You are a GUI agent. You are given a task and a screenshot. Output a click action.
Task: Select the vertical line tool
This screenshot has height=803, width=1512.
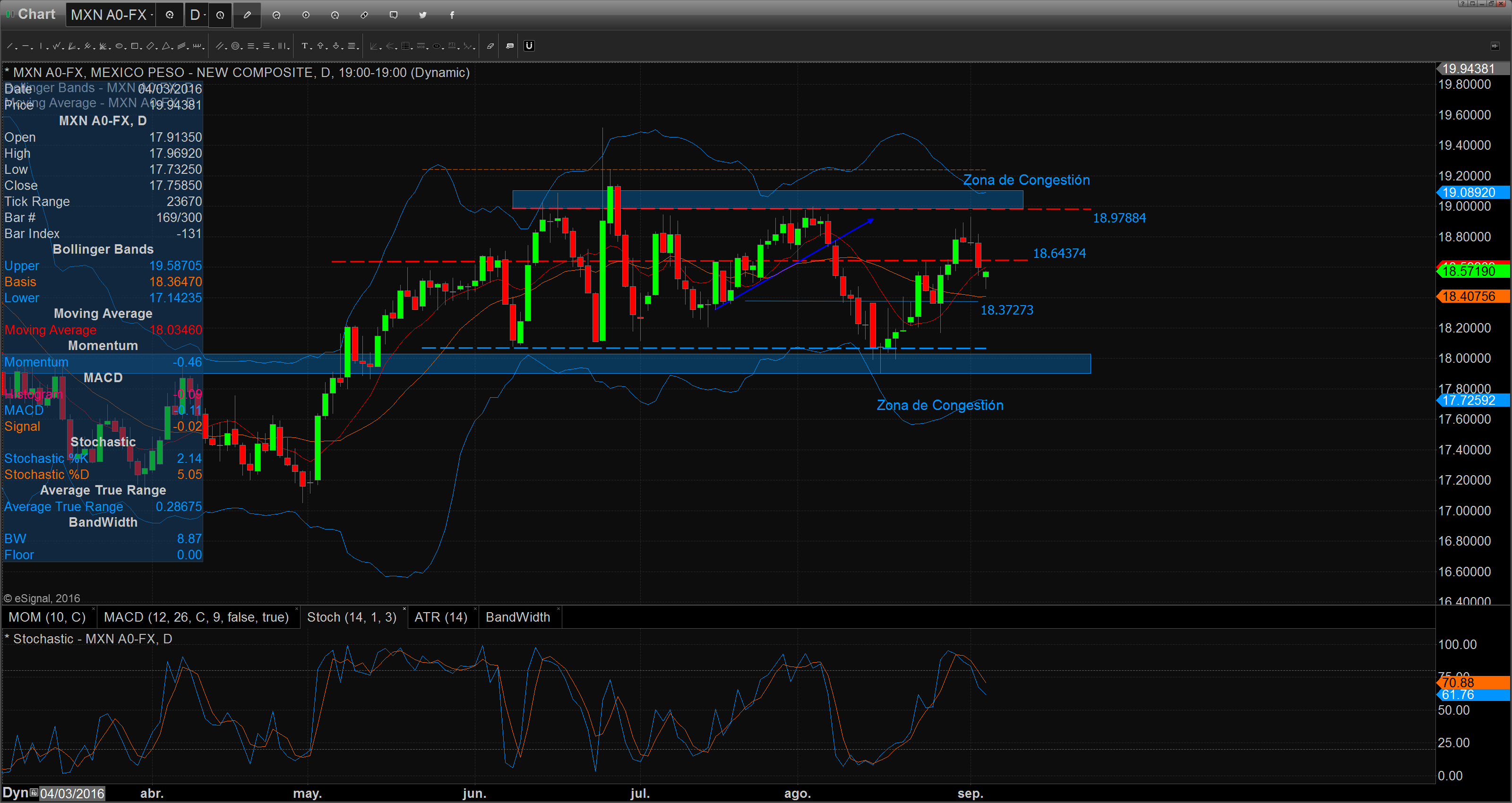[x=41, y=46]
